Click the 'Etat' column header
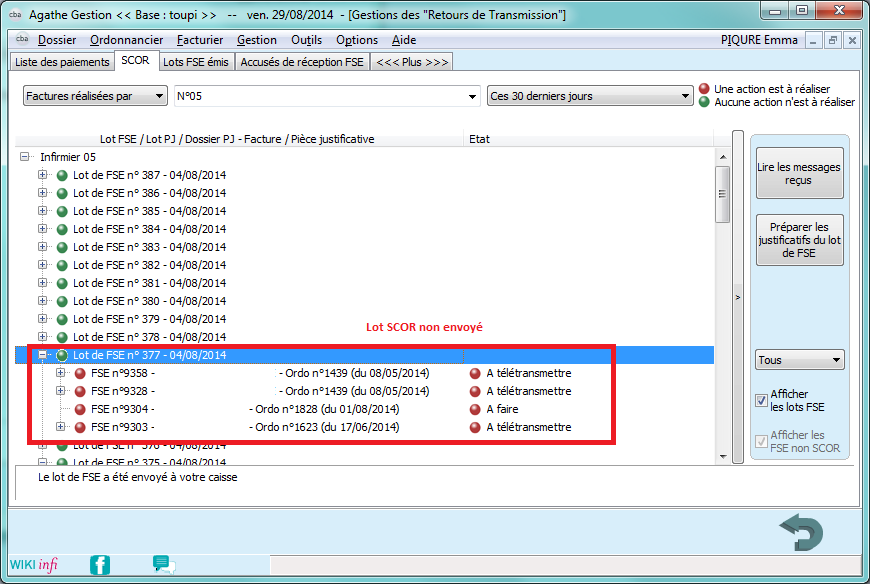The image size is (870, 584). pos(589,139)
